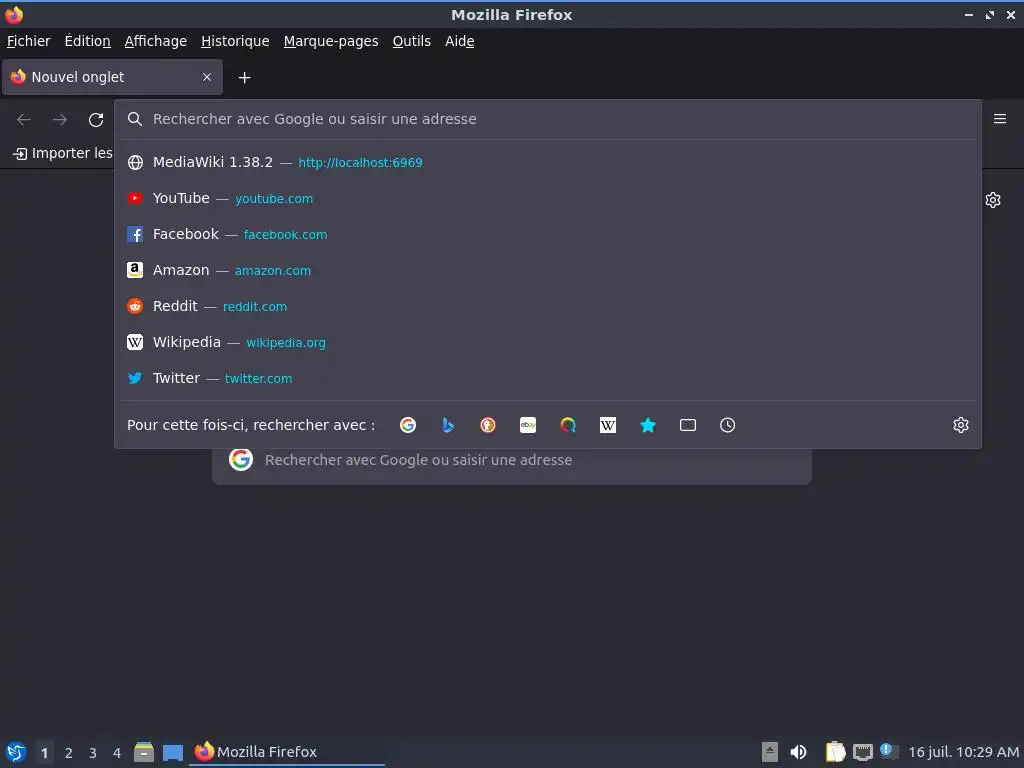Open the Wikipedia wikipedia.org suggestion

pyautogui.click(x=548, y=342)
